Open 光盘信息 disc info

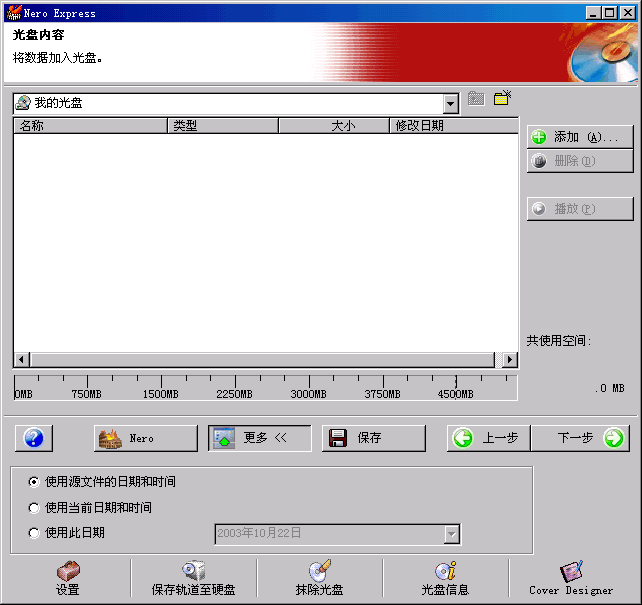coord(445,578)
